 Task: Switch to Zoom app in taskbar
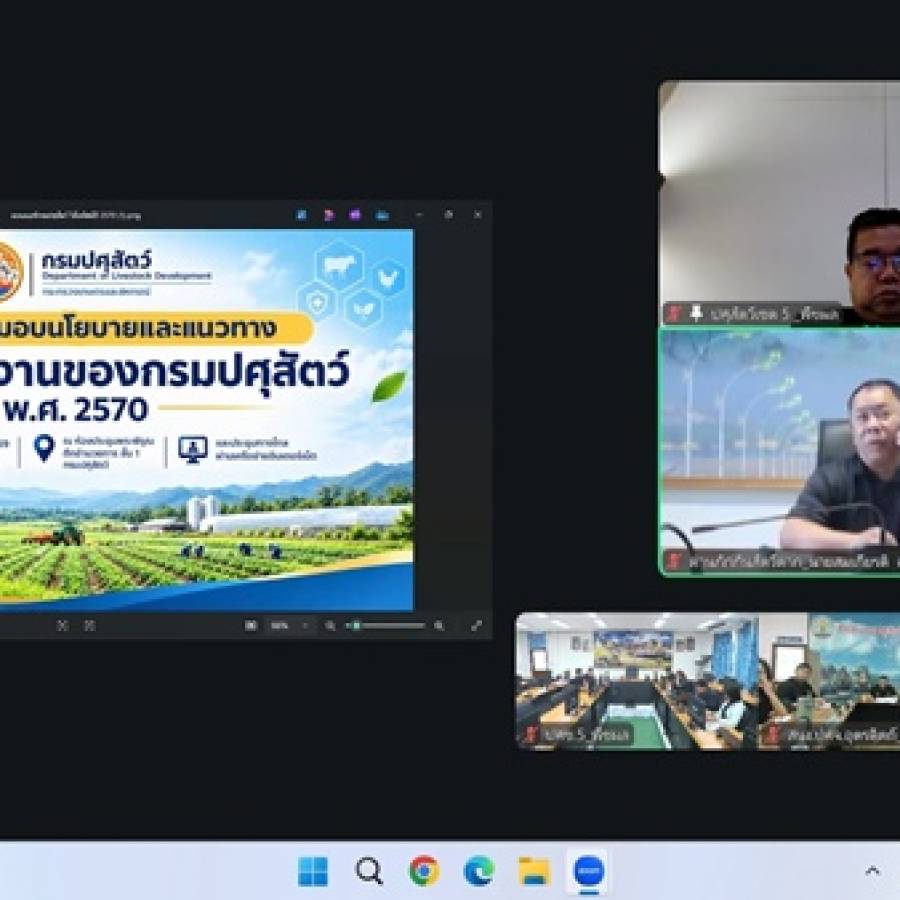(589, 871)
